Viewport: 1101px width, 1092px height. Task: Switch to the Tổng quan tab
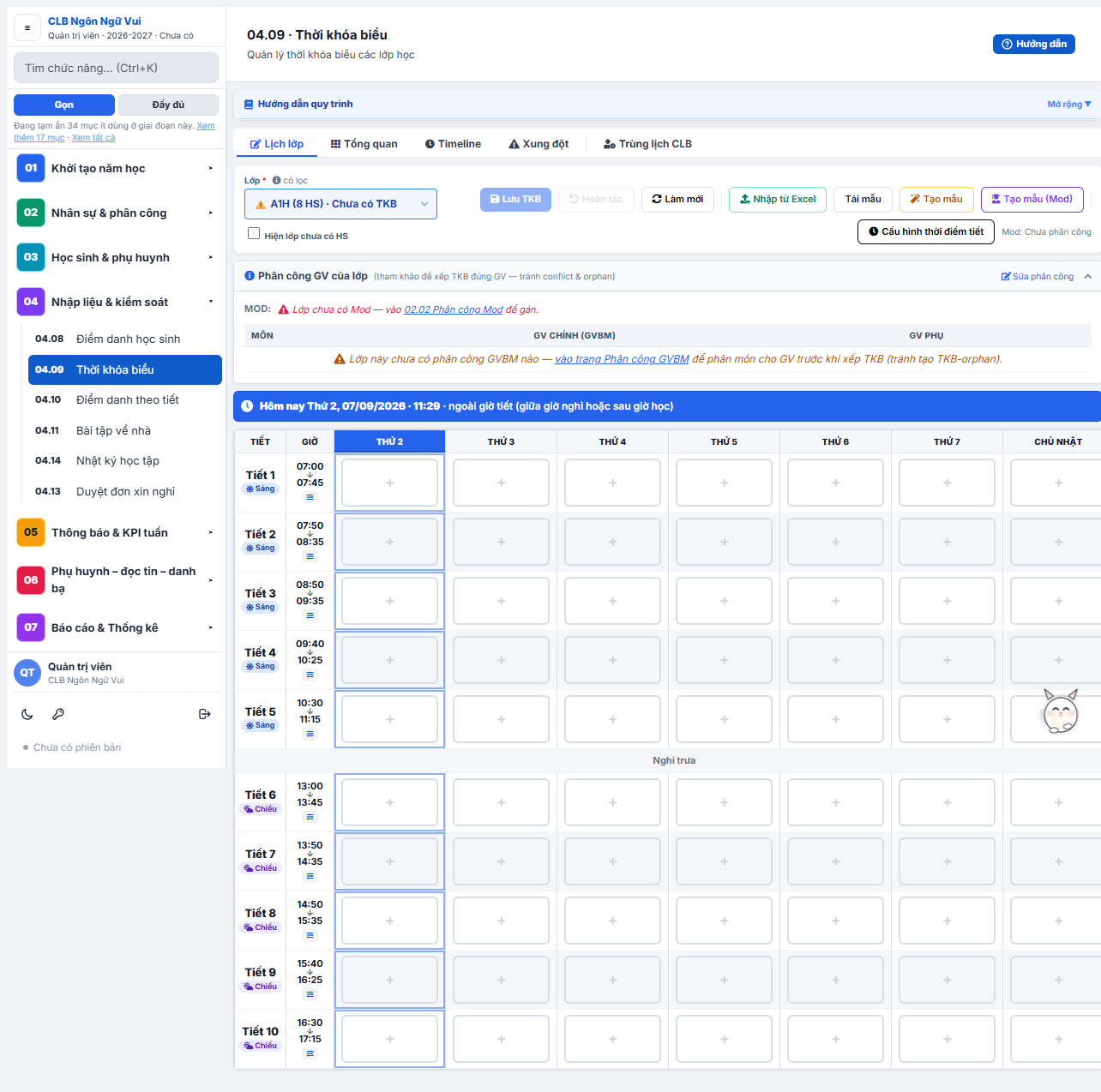[x=364, y=144]
